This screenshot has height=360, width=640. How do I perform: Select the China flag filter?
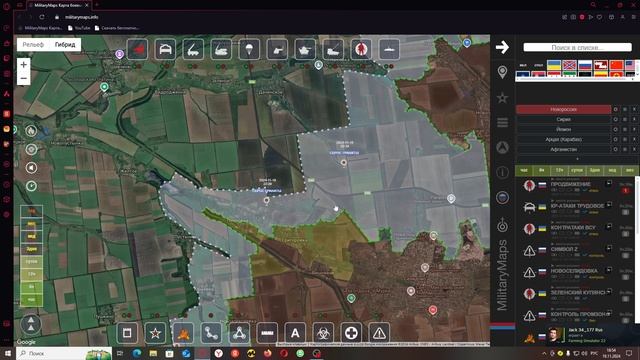pyautogui.click(x=616, y=65)
